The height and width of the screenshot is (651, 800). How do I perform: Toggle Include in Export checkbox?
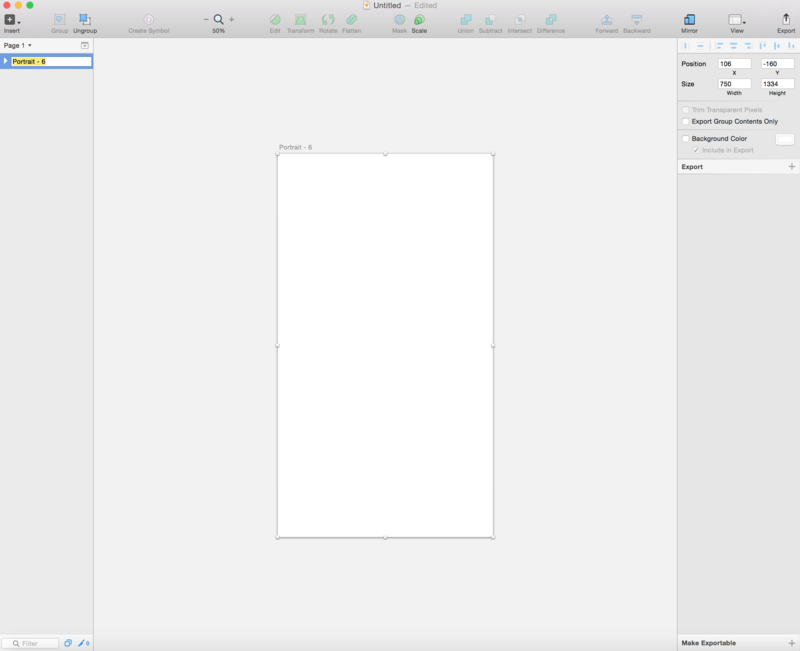[696, 150]
